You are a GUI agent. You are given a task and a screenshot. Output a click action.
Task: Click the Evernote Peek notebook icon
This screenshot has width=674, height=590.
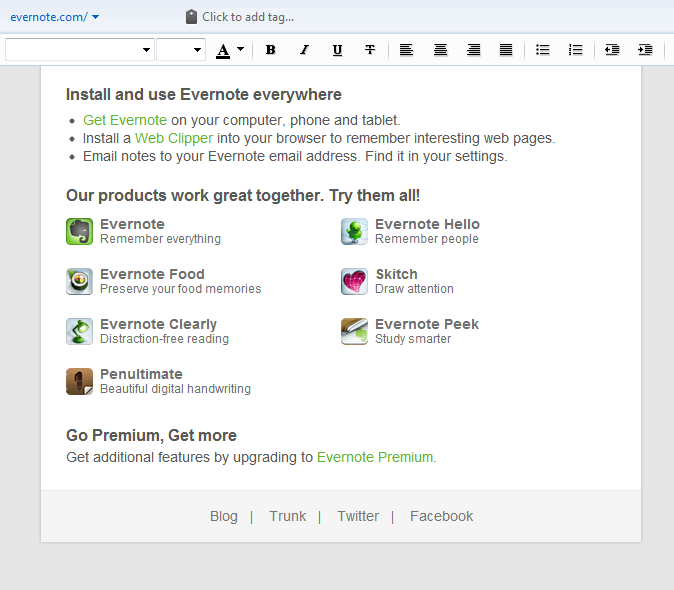[354, 331]
